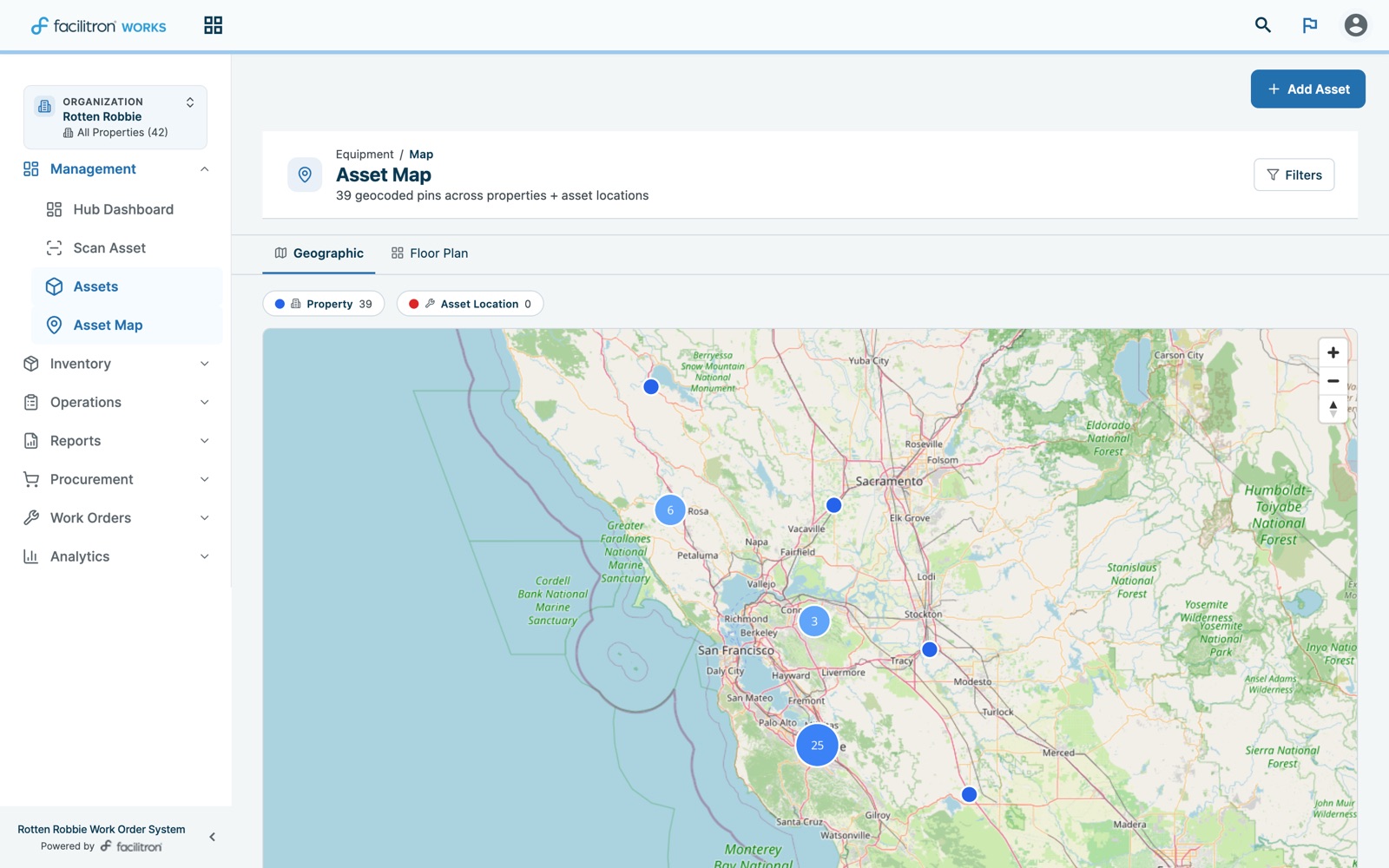This screenshot has height=868, width=1389.
Task: Click "All Properties (42)" text
Action: [122, 133]
